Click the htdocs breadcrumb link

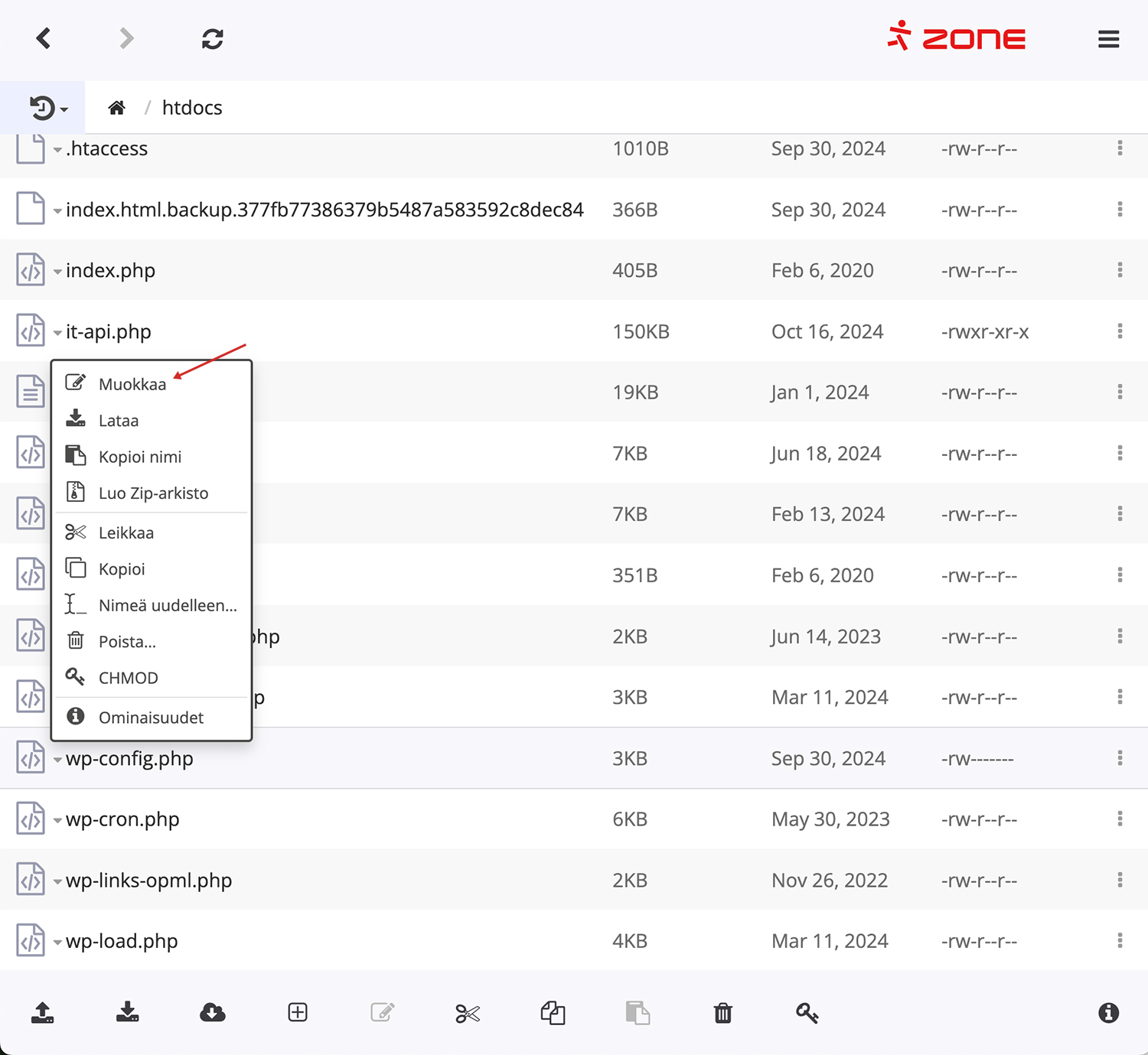point(192,108)
